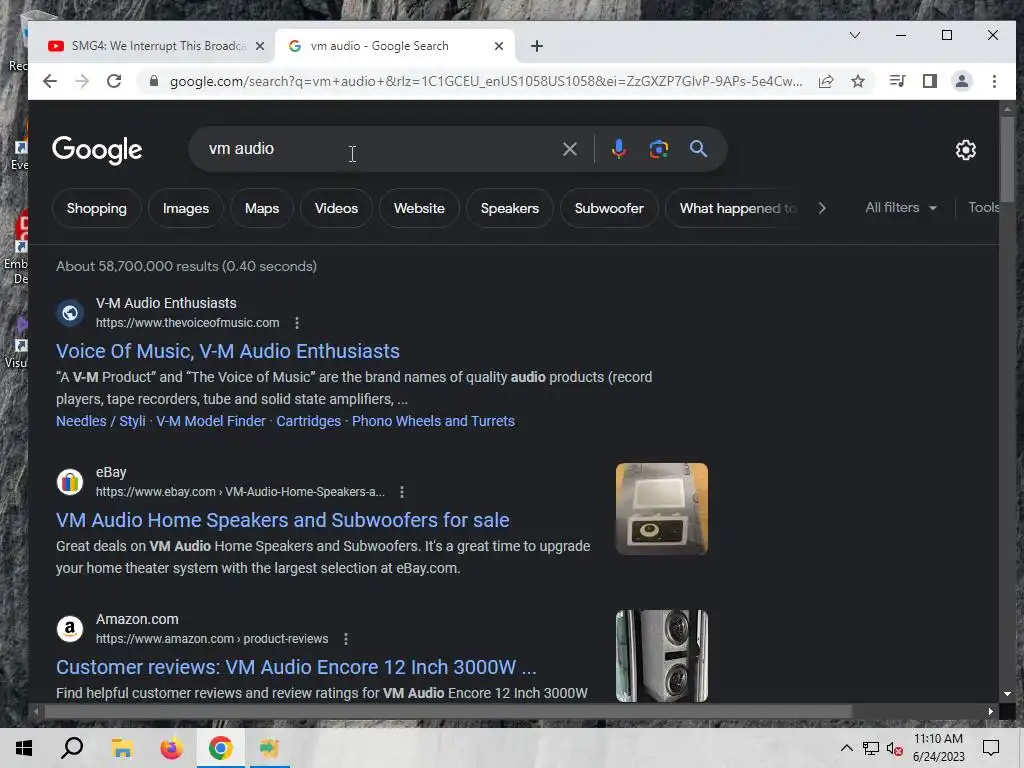The height and width of the screenshot is (768, 1024).
Task: Open more options for eBay result
Action: click(x=402, y=492)
